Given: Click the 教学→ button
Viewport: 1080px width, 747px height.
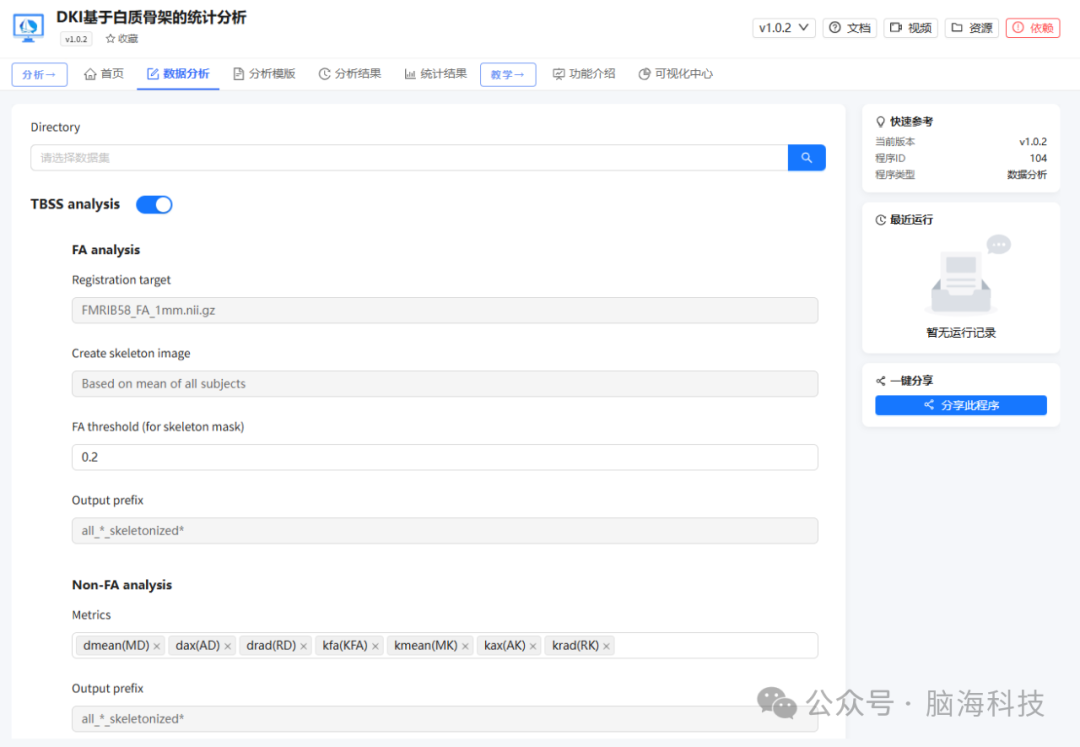Looking at the screenshot, I should click(508, 74).
